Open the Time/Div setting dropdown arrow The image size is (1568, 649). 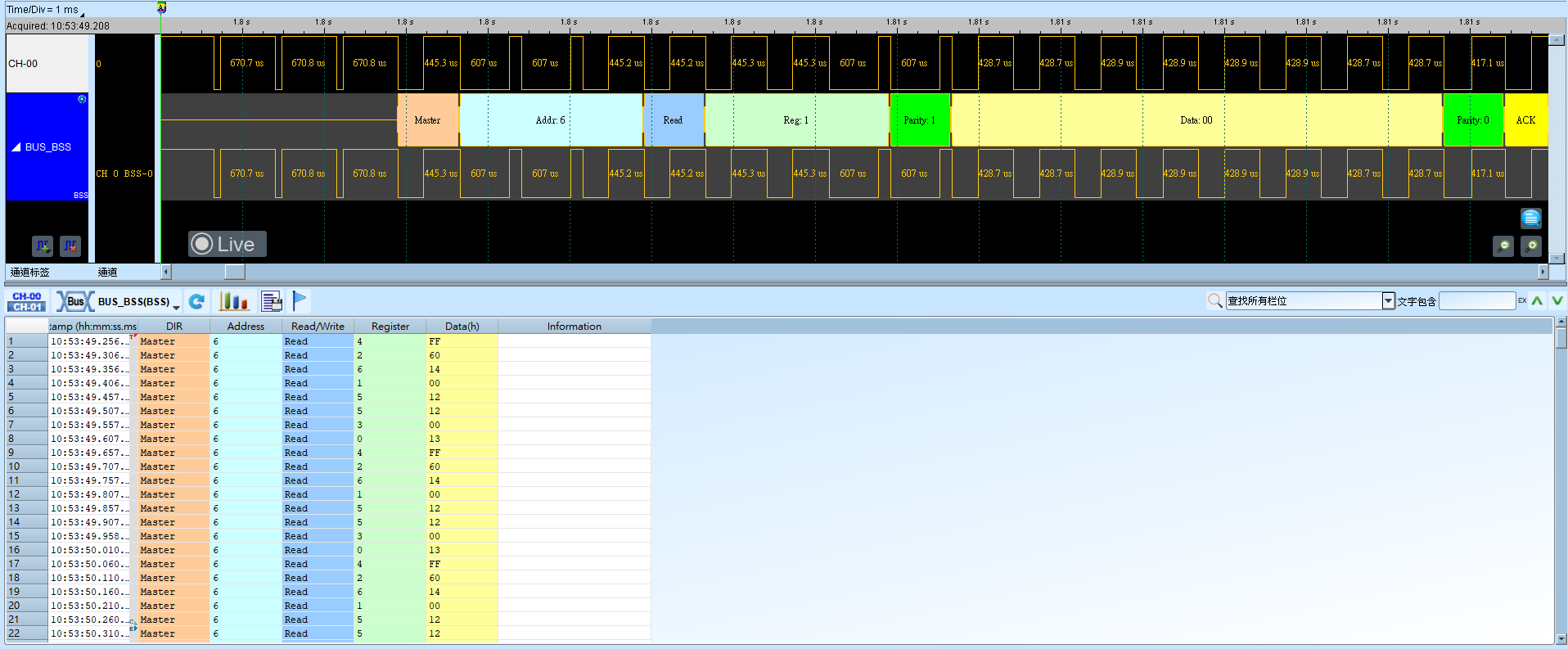pyautogui.click(x=82, y=13)
